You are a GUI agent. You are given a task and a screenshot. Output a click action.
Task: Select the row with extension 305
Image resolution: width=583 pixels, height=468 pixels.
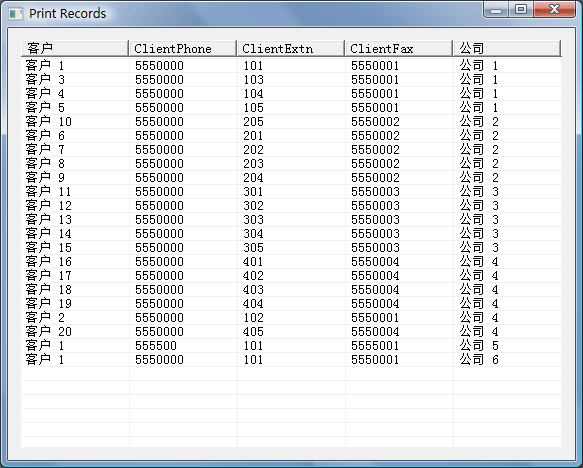(291, 248)
